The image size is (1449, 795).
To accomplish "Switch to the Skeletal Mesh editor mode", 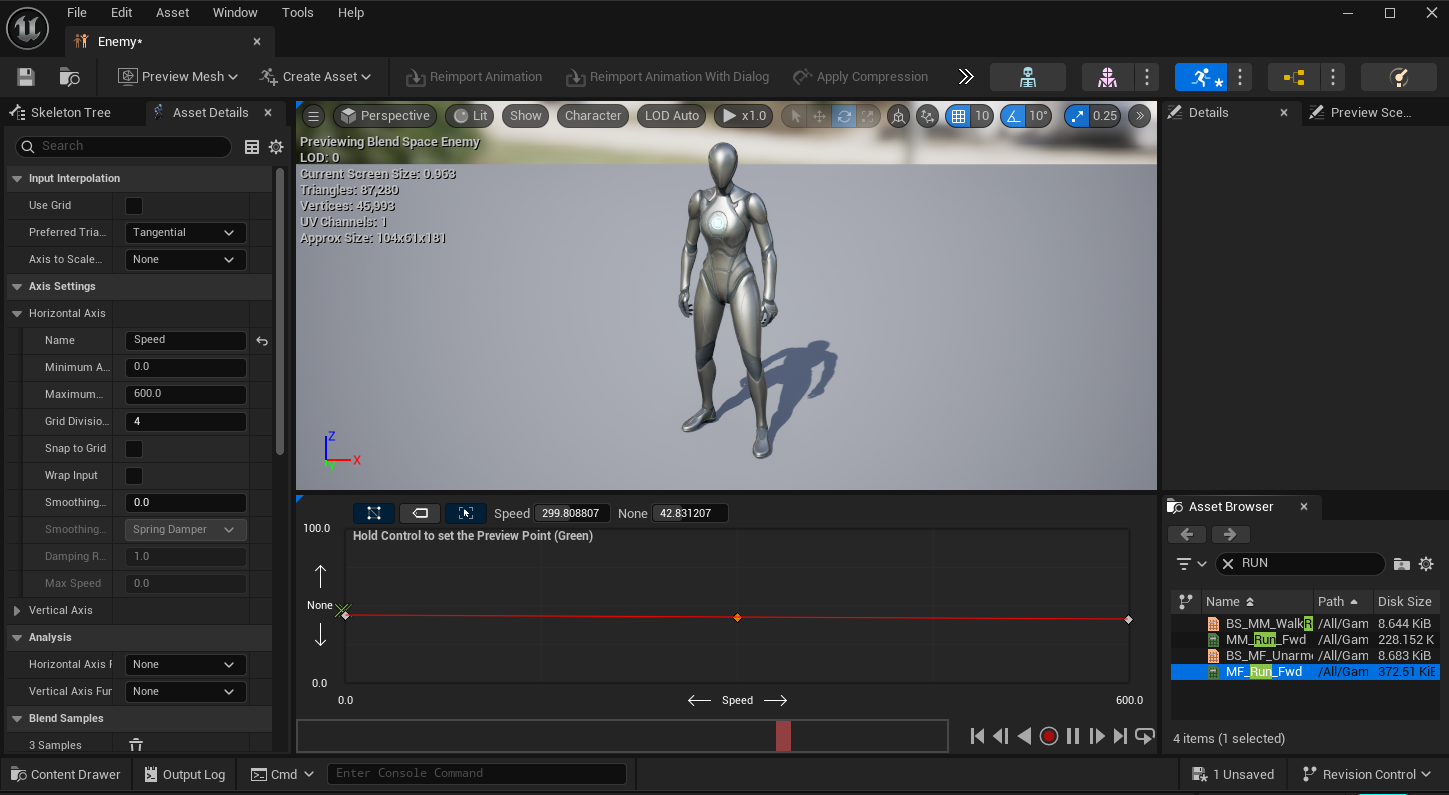I will [1107, 77].
